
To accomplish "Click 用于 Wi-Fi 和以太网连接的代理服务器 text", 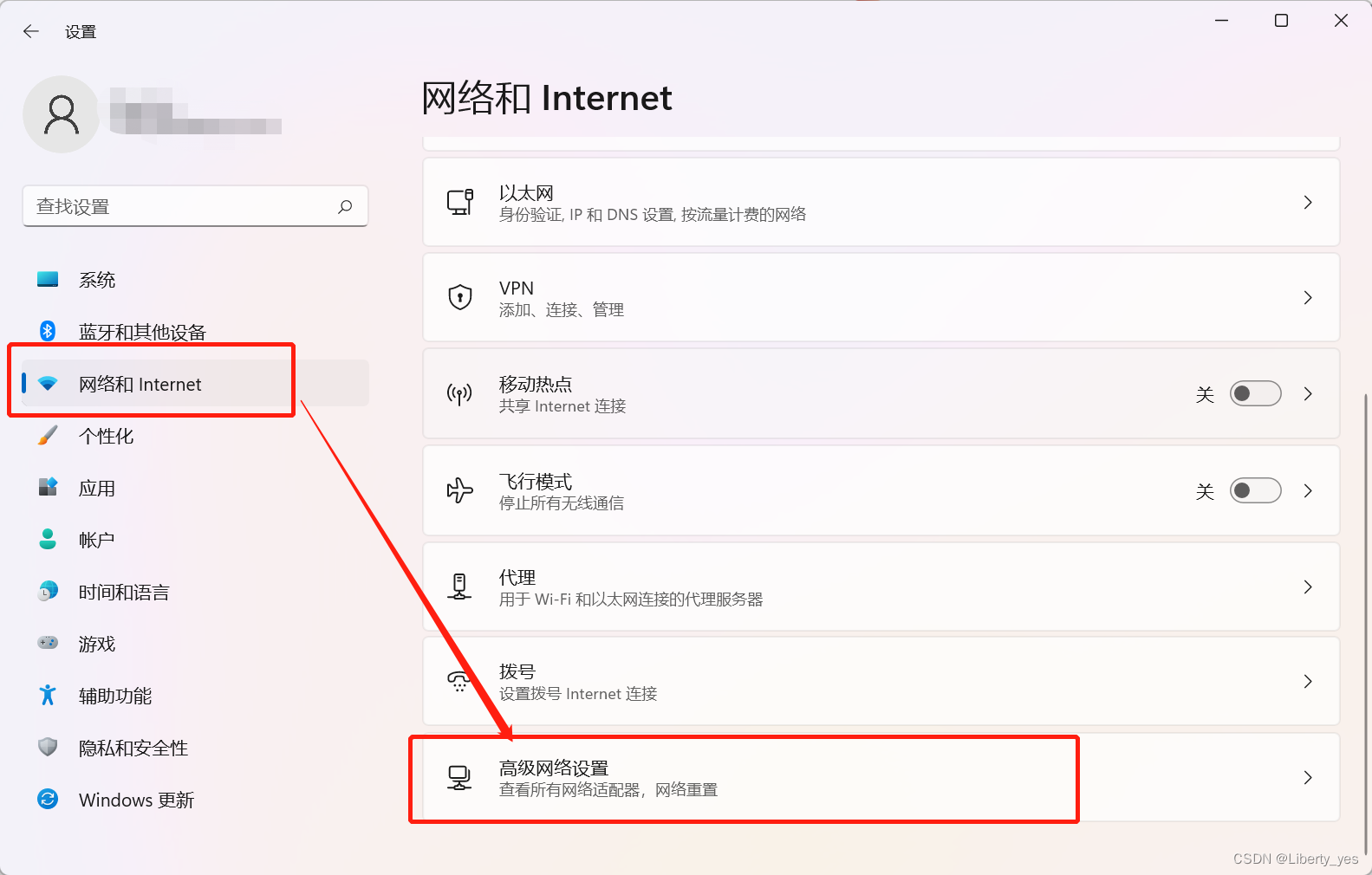I will click(x=631, y=599).
